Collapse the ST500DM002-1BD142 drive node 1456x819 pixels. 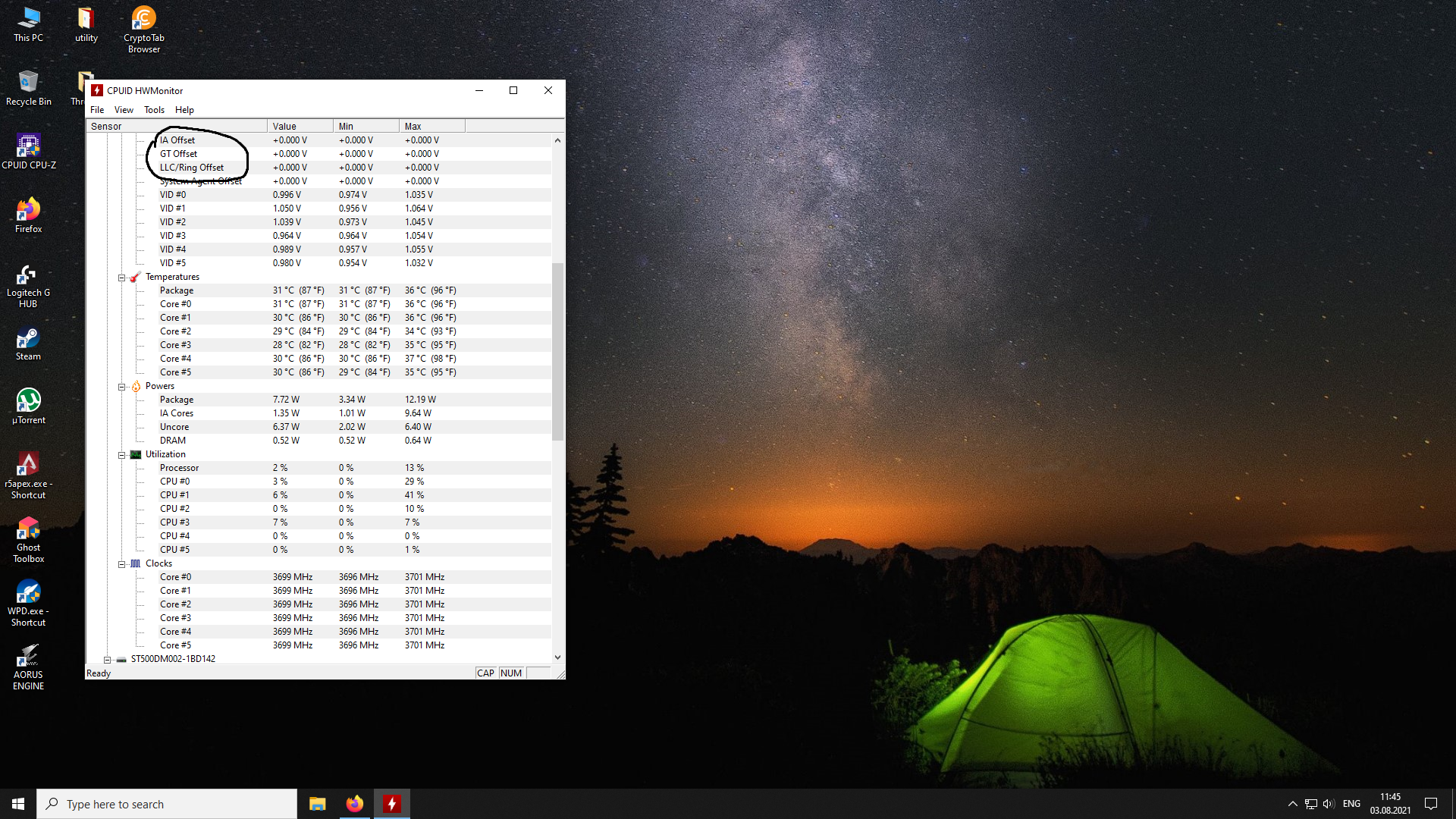107,660
